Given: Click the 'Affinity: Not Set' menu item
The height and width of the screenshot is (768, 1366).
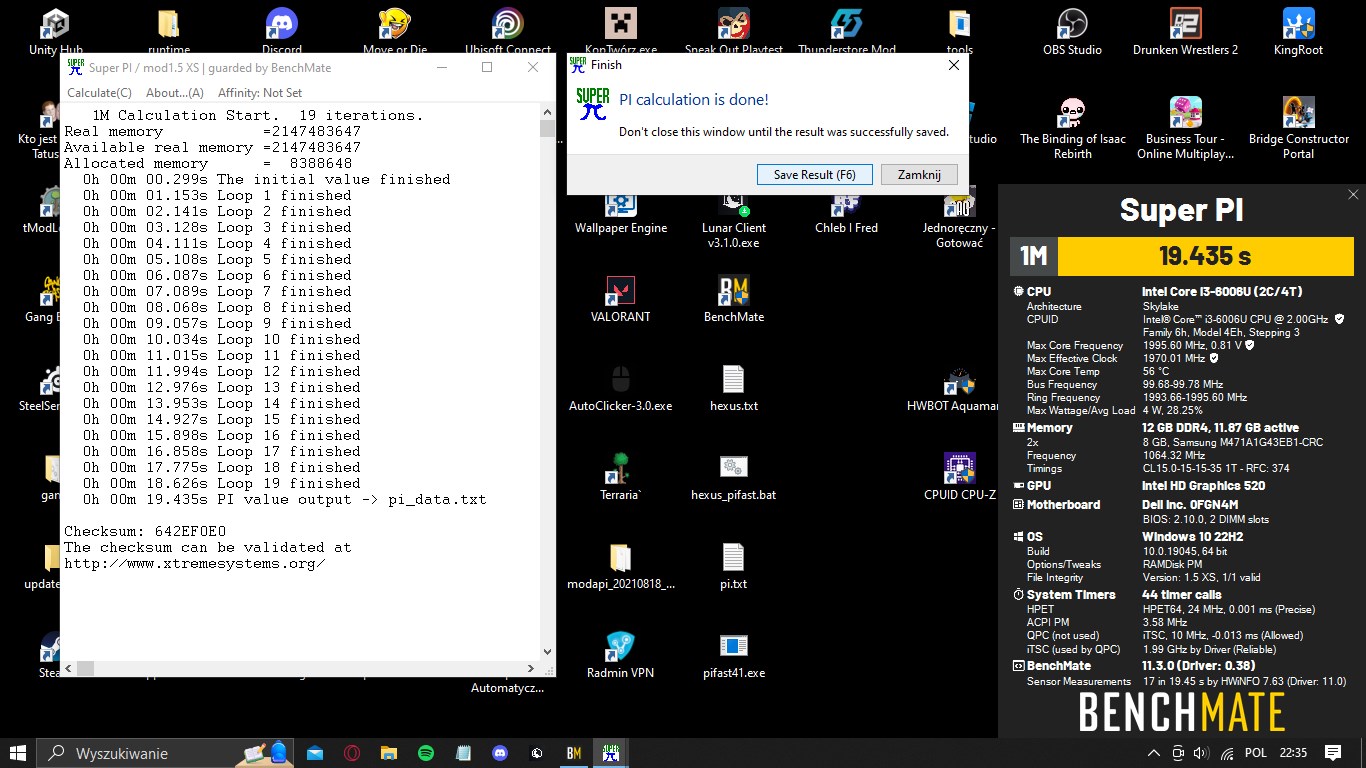Looking at the screenshot, I should click(x=260, y=93).
